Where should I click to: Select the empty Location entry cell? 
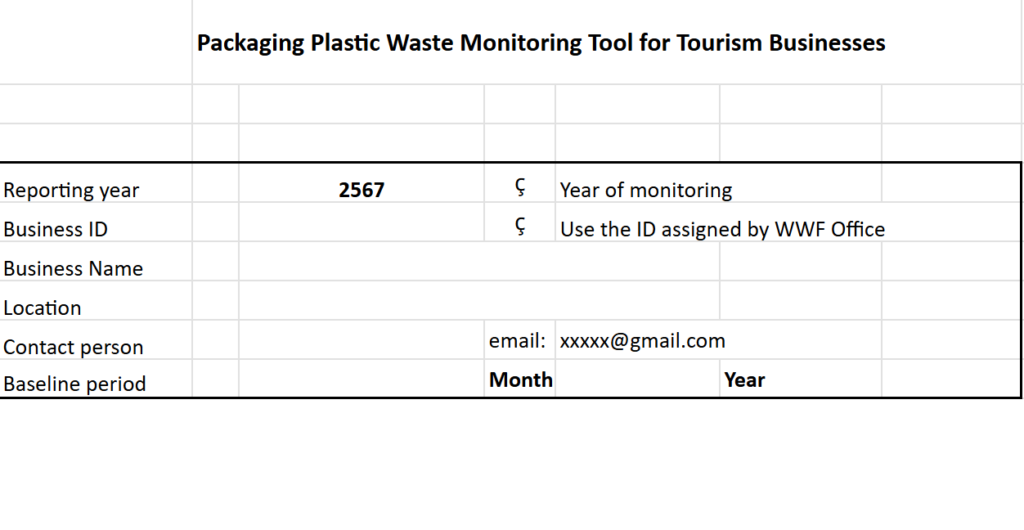[478, 308]
